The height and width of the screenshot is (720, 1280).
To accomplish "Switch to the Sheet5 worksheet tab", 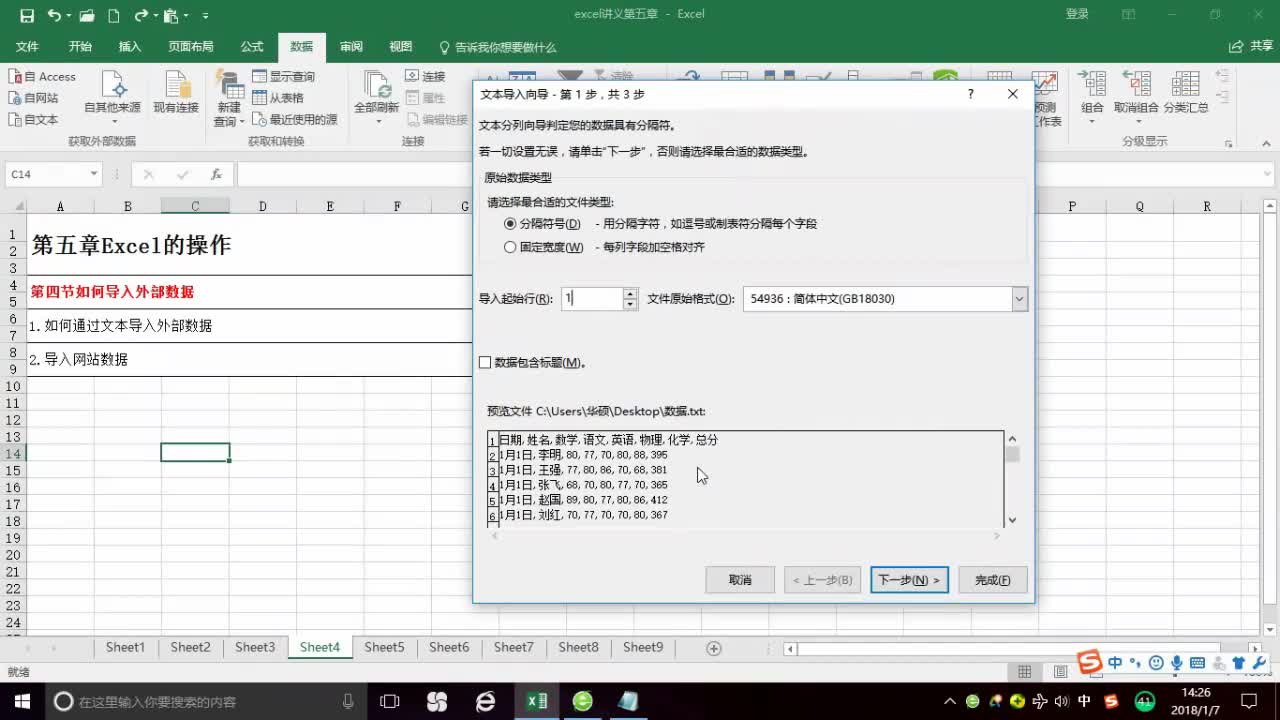I will tap(384, 647).
